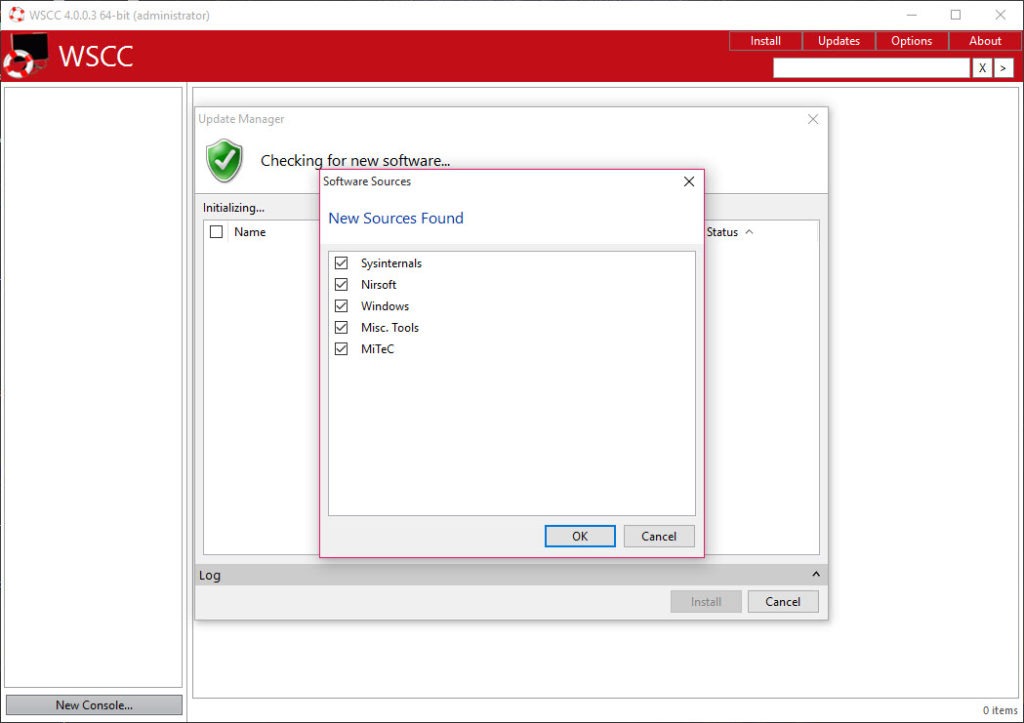This screenshot has width=1024, height=723.
Task: Collapse the Log panel chevron
Action: point(816,574)
